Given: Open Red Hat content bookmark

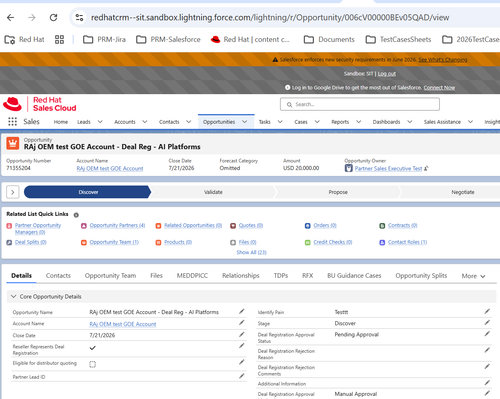Looking at the screenshot, I should pos(250,40).
